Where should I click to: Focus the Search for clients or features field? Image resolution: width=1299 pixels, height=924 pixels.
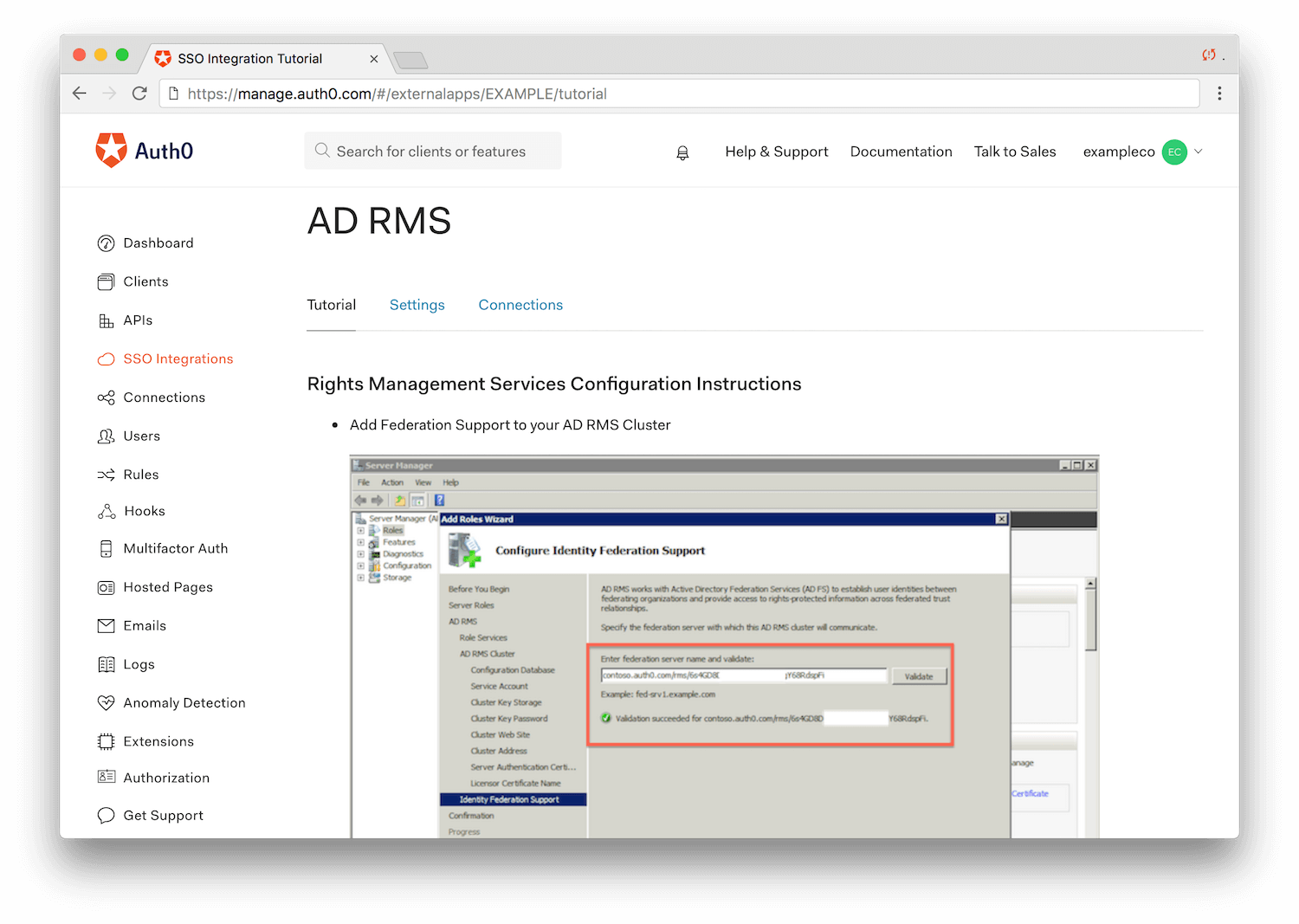pyautogui.click(x=433, y=151)
